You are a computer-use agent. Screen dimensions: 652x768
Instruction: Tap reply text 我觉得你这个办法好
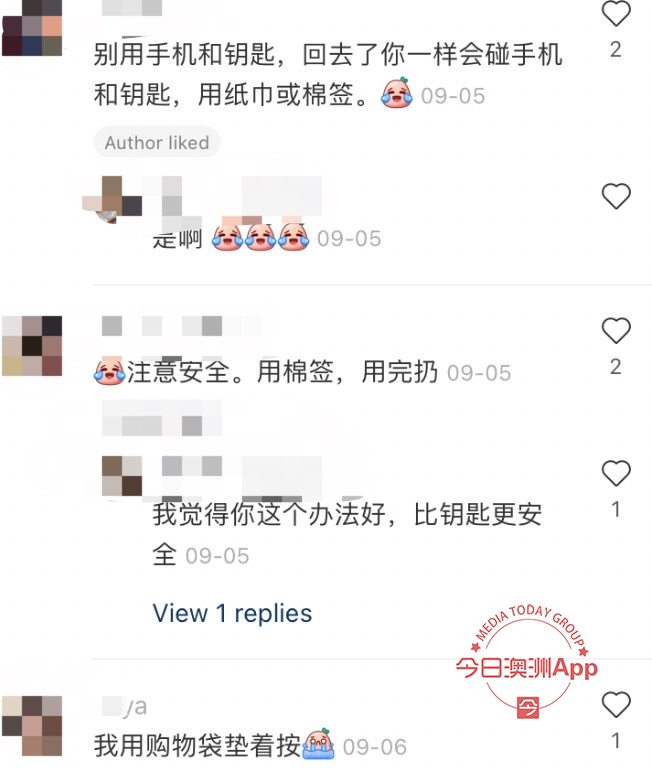[x=347, y=534]
